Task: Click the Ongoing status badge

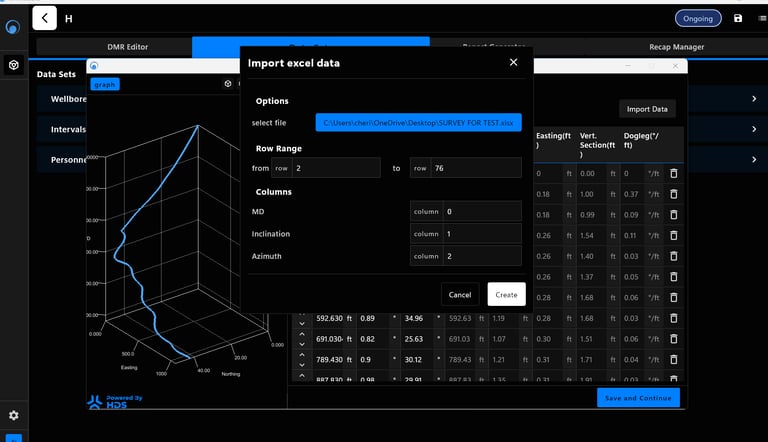Action: coord(698,19)
